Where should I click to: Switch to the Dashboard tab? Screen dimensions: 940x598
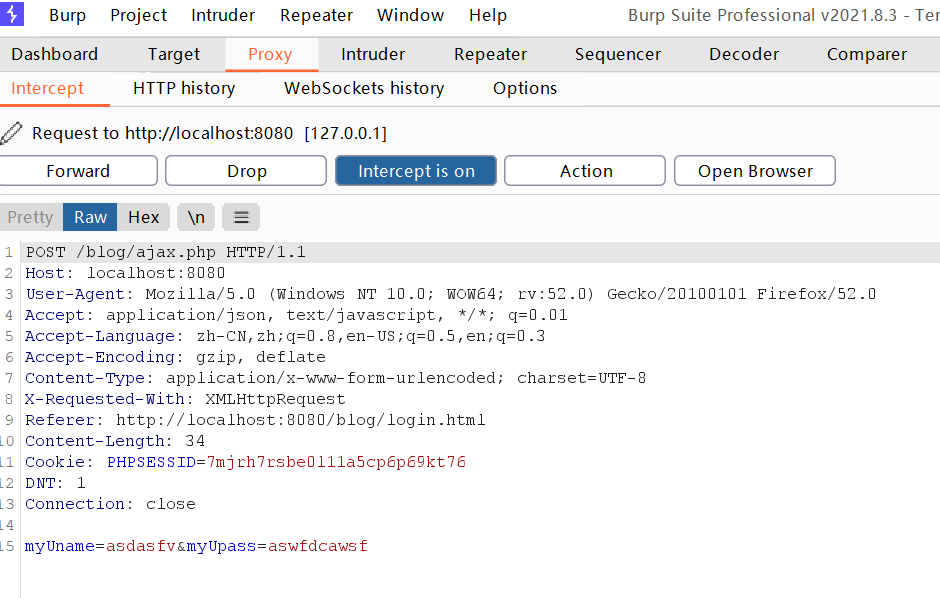pos(55,55)
